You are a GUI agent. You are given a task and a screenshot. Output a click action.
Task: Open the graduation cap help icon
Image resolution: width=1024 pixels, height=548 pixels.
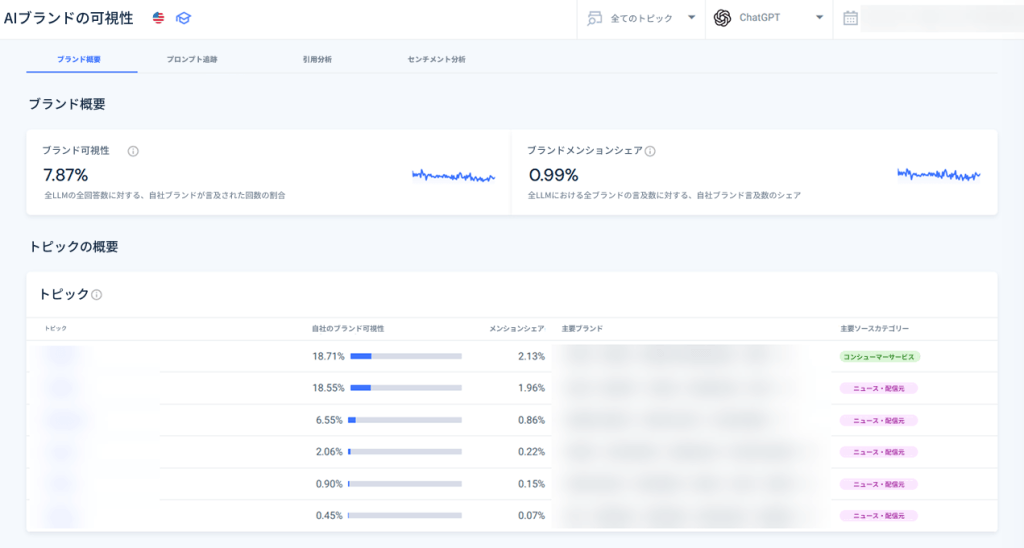tap(184, 18)
